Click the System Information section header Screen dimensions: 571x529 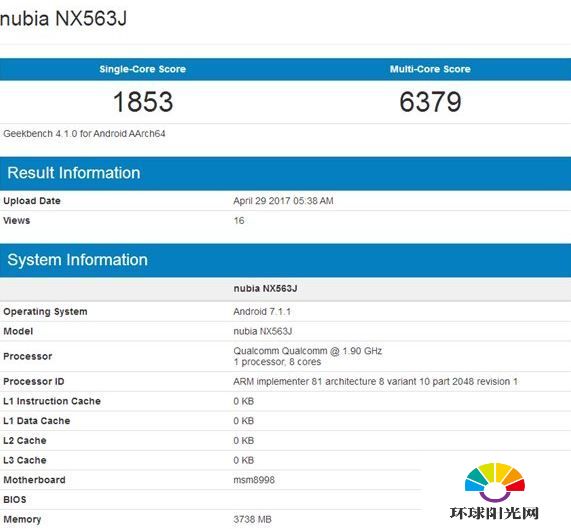[x=78, y=260]
